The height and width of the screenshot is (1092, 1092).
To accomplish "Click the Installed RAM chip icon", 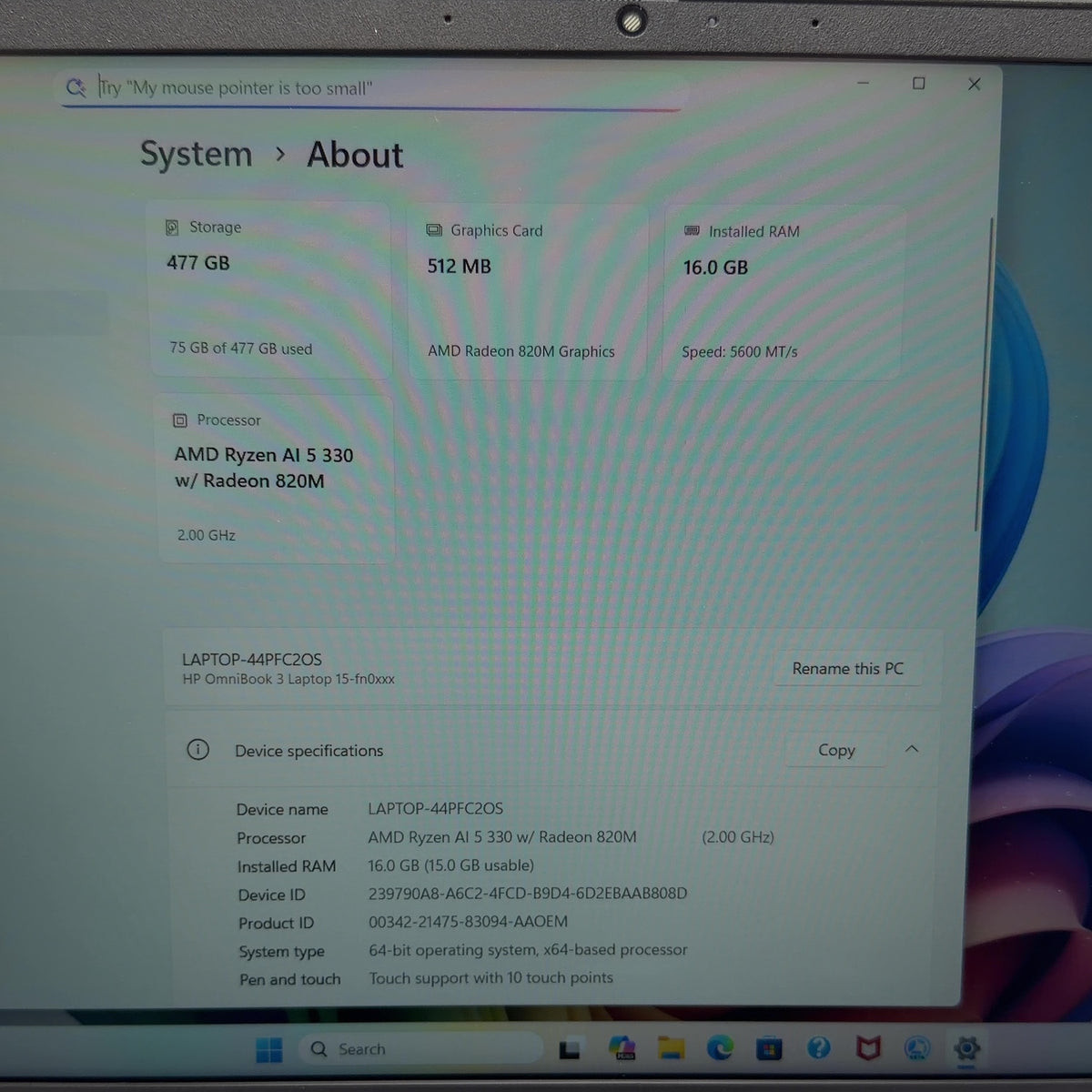I will pos(692,231).
